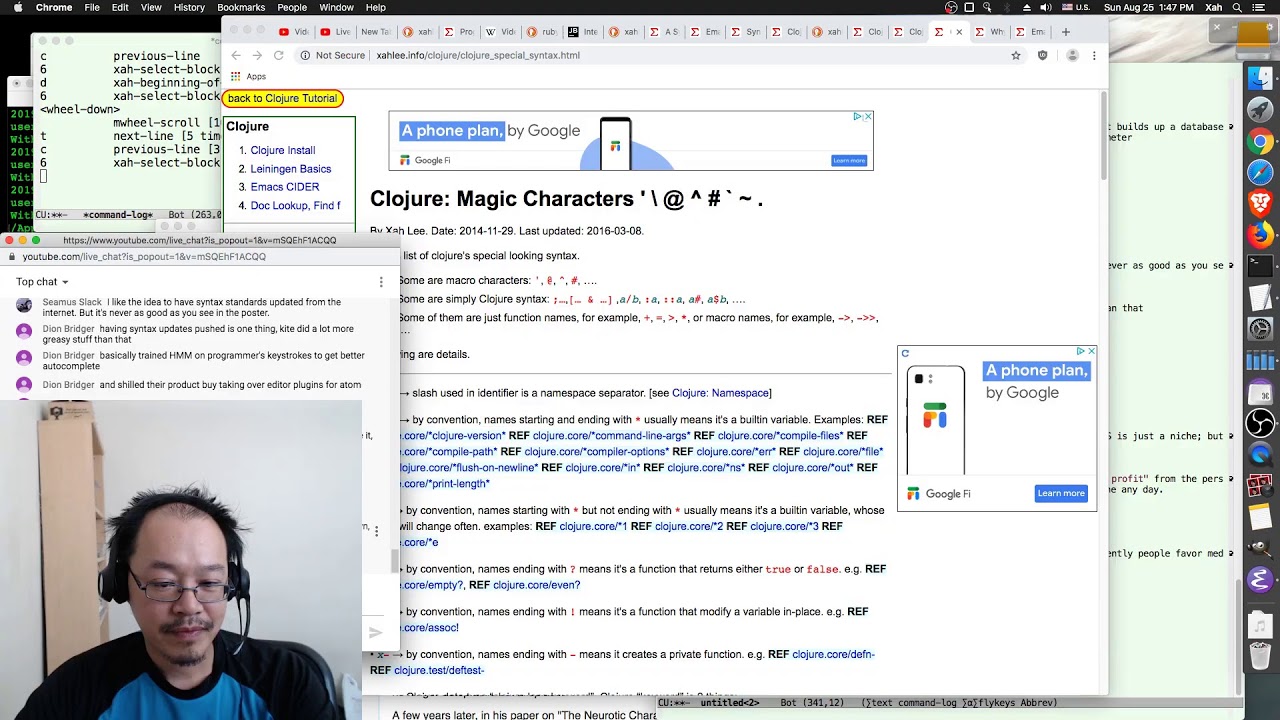This screenshot has width=1280, height=720.
Task: Open Spotlight search in menu bar
Action: (1239, 7)
